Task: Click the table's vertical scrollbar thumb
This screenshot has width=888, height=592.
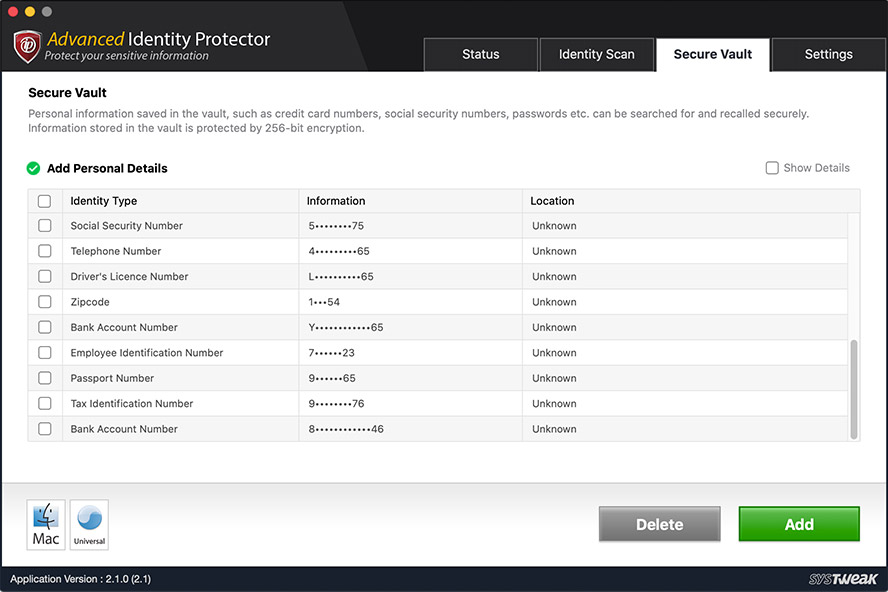Action: point(853,390)
